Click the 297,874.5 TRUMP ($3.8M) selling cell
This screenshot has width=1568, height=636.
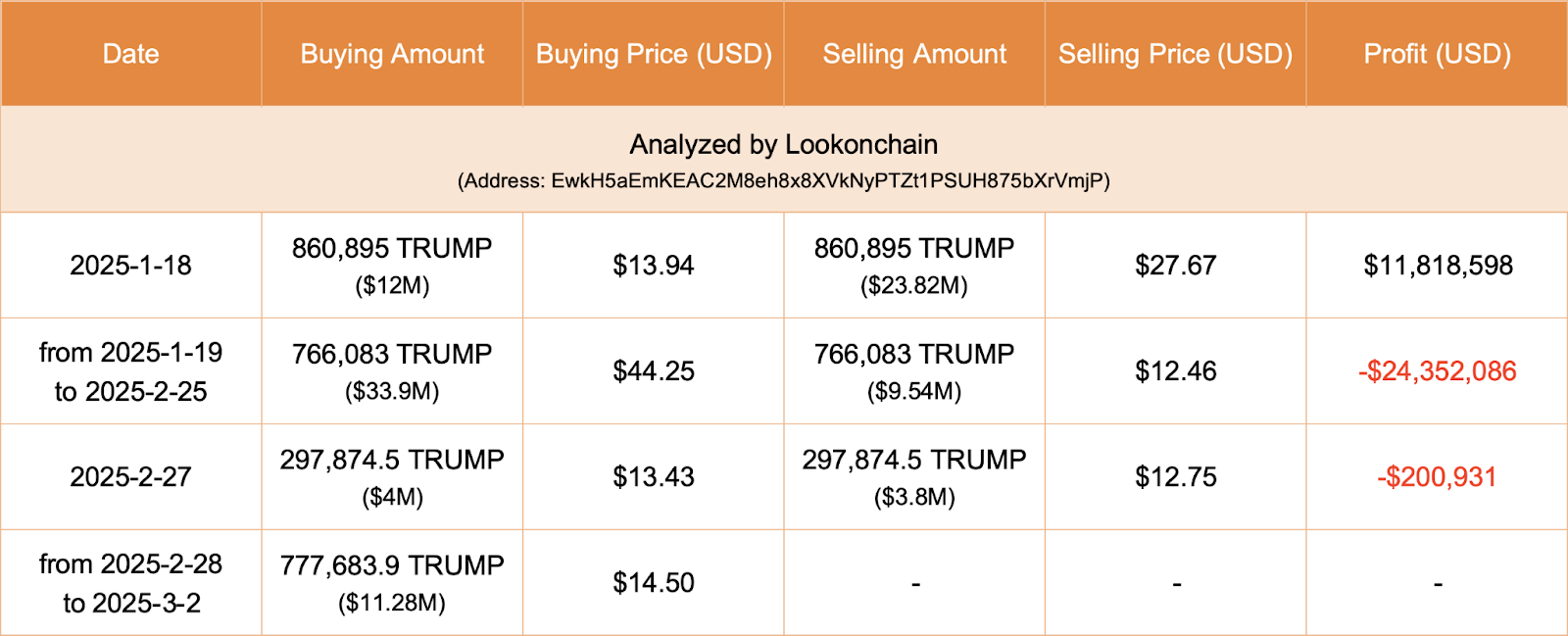click(x=914, y=477)
